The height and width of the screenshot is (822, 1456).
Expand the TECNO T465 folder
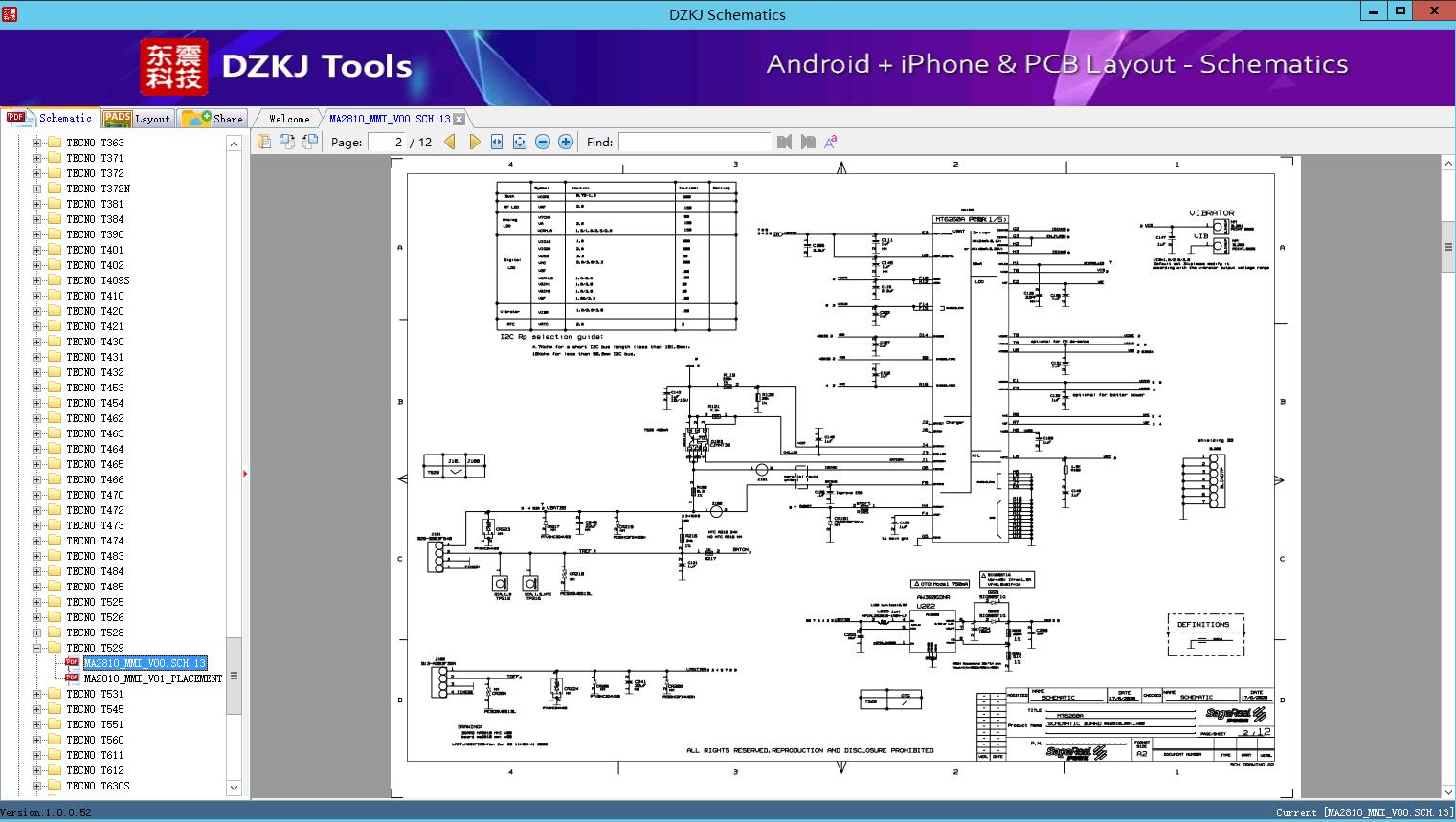37,464
